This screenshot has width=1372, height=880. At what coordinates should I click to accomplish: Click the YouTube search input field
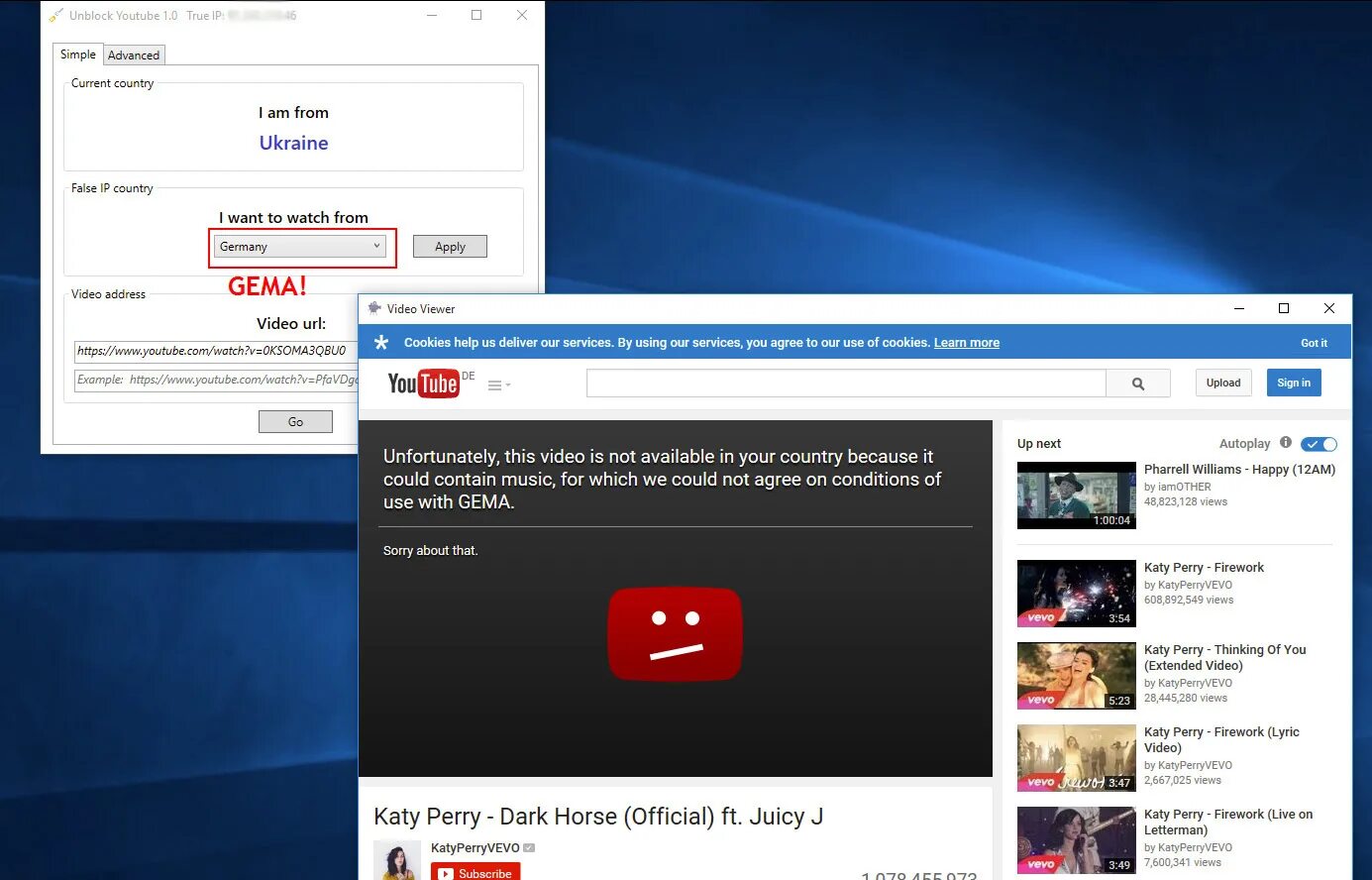click(846, 384)
